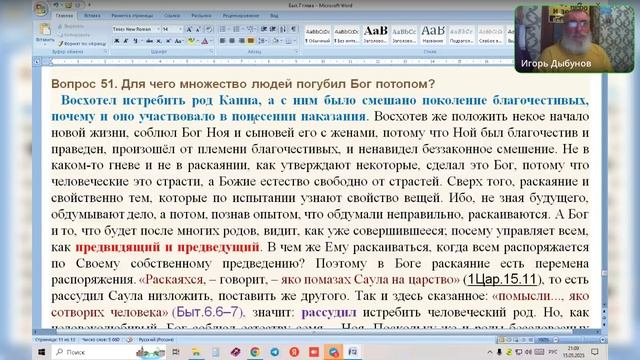This screenshot has height=360, width=640.
Task: Toggle Subscript formatting
Action: 159,41
